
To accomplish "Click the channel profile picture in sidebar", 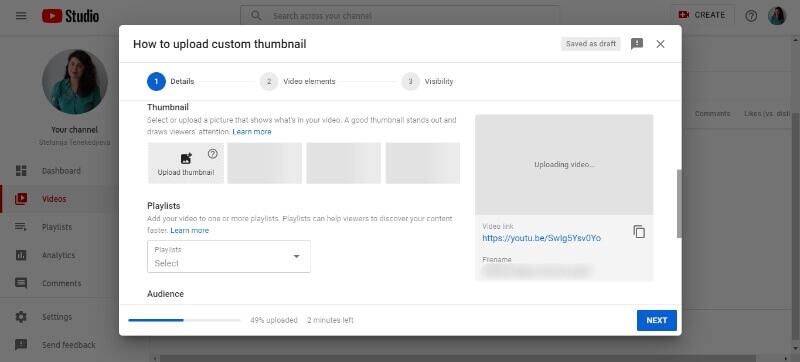I will coord(75,82).
